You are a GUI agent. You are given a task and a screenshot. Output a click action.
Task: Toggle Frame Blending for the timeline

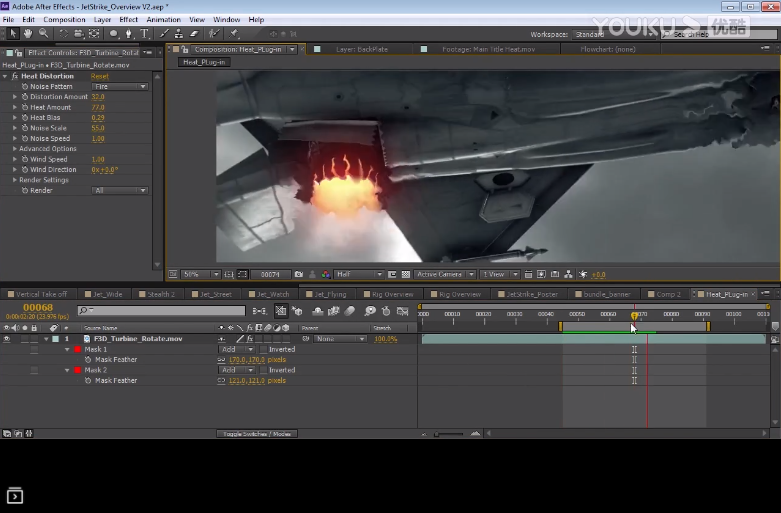pos(333,311)
